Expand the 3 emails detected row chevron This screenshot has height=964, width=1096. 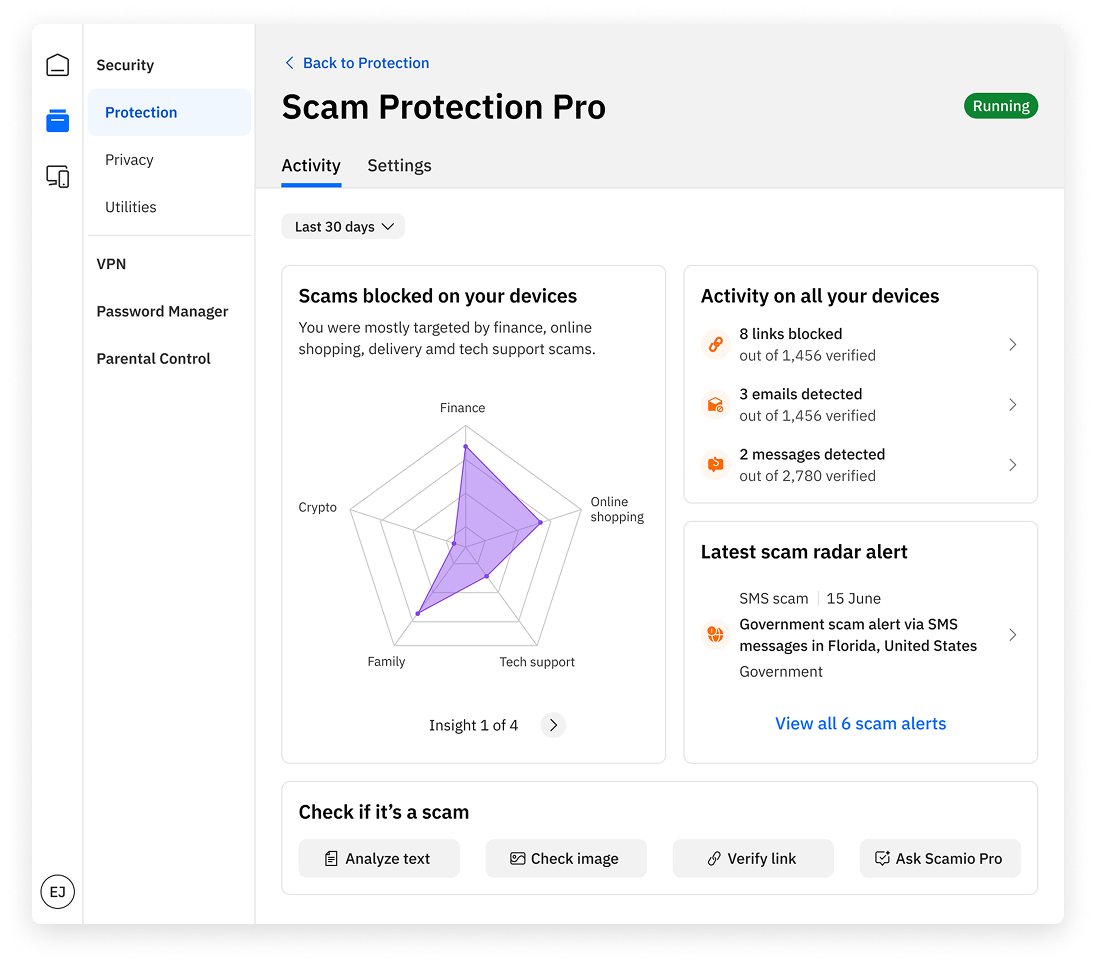1012,404
